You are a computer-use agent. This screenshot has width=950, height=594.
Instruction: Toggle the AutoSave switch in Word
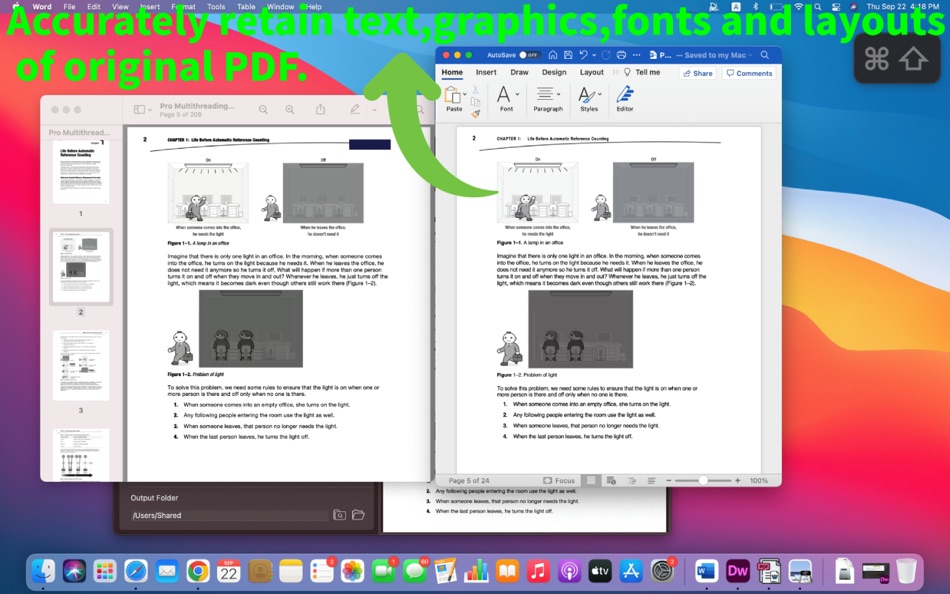click(x=530, y=55)
